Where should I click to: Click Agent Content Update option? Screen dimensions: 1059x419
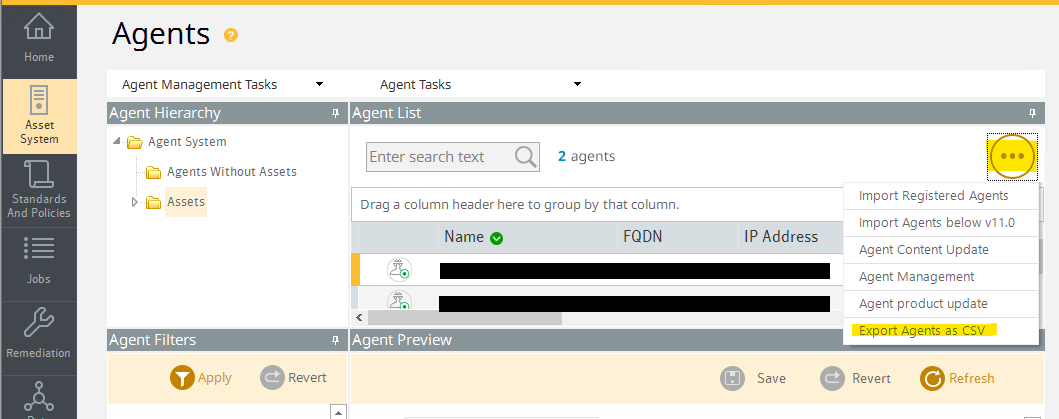(923, 249)
